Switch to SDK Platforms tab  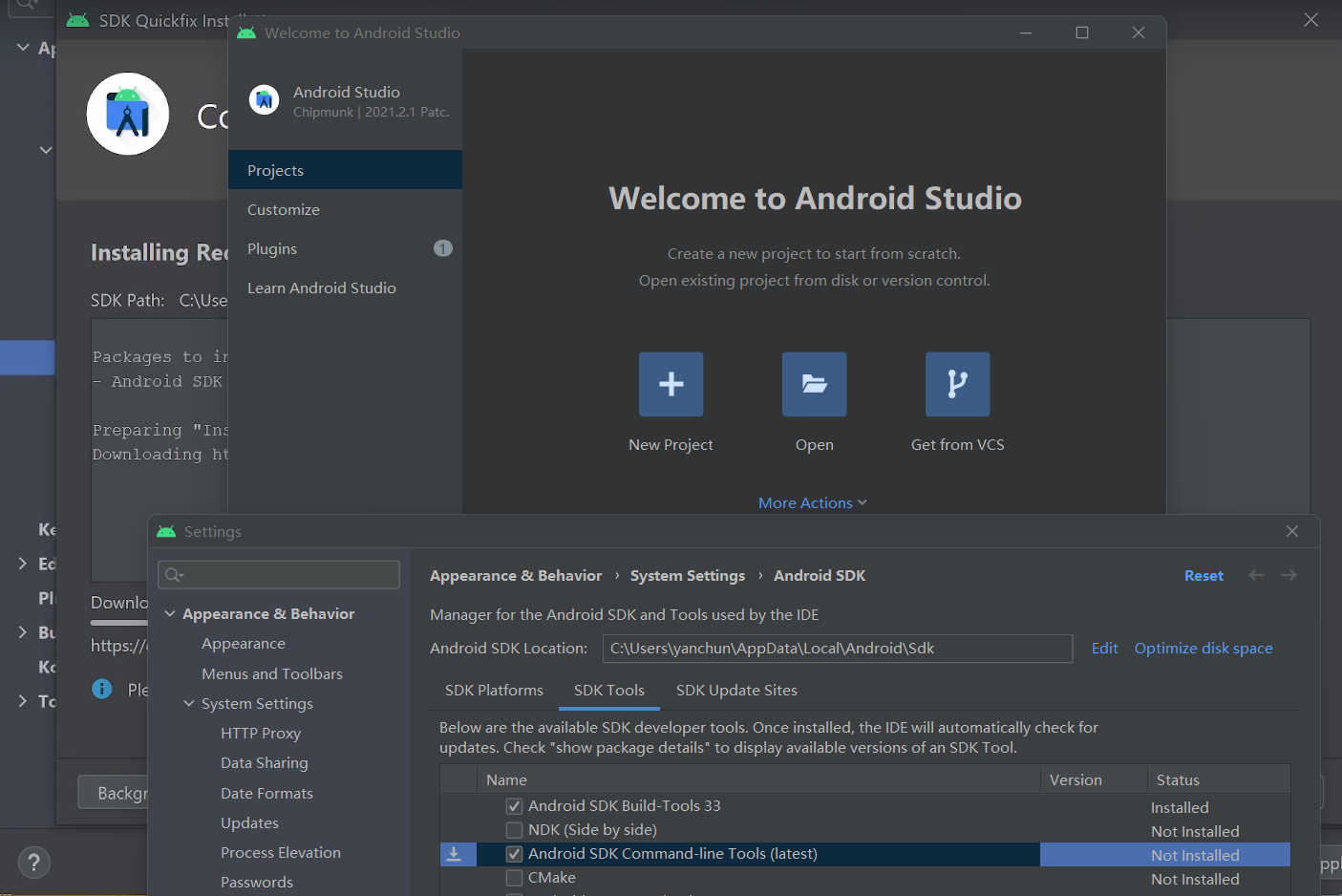tap(494, 690)
